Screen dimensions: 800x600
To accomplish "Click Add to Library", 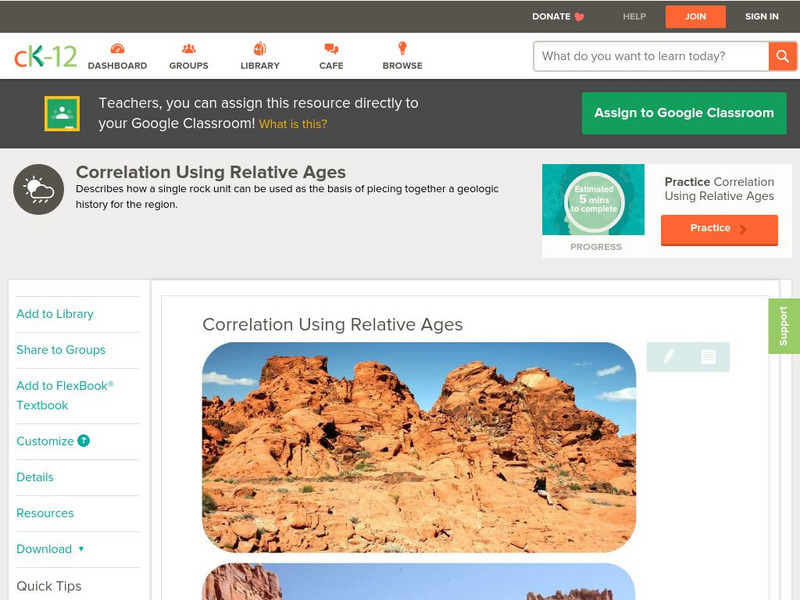I will (55, 314).
